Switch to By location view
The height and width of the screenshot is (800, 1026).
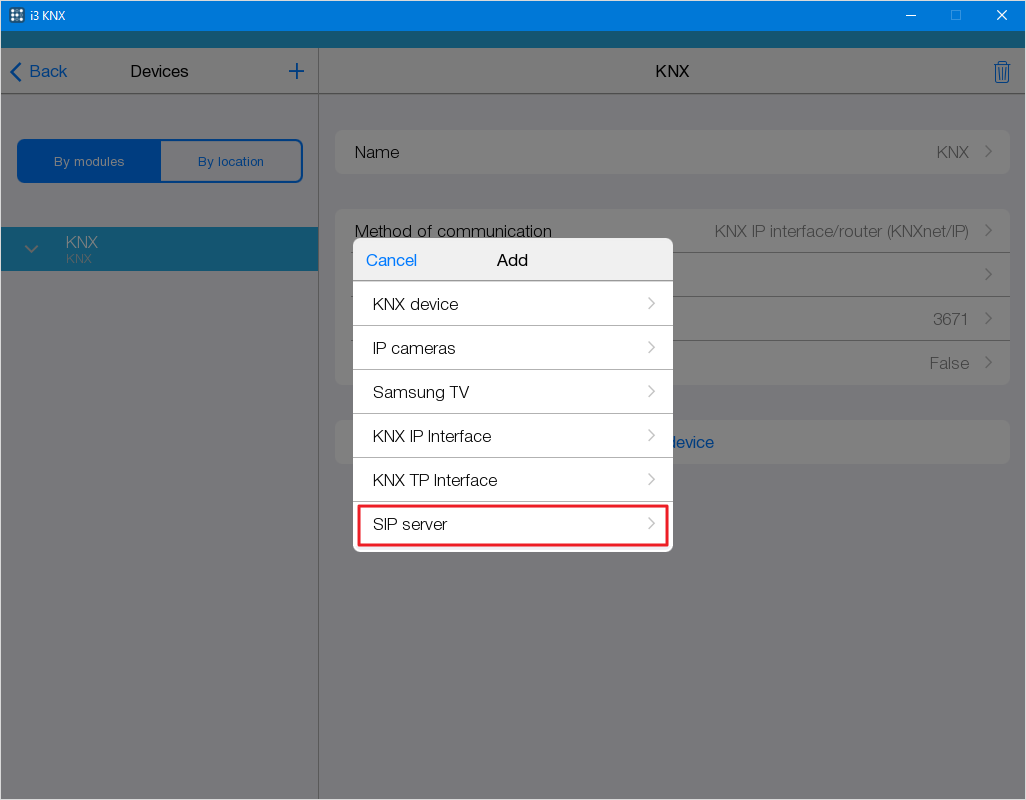[230, 161]
